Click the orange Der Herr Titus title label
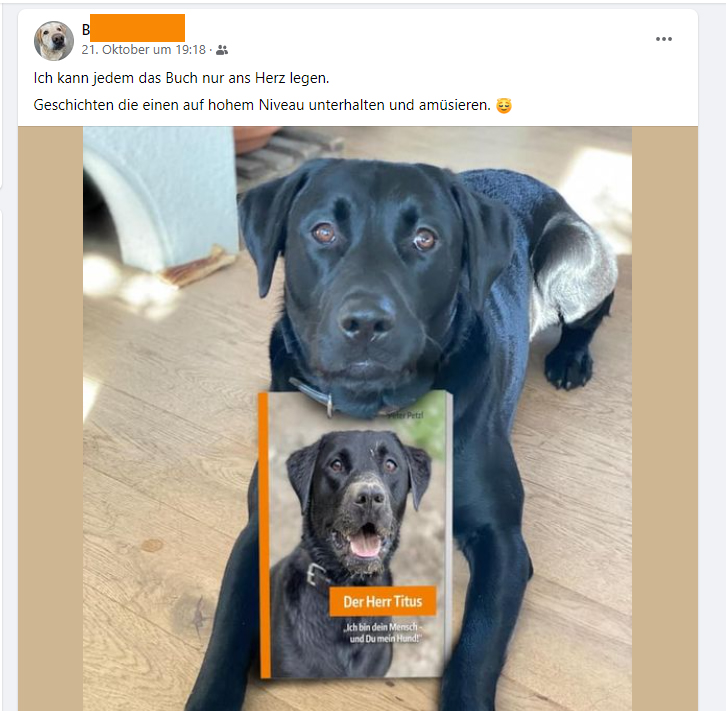The image size is (726, 711). point(382,601)
